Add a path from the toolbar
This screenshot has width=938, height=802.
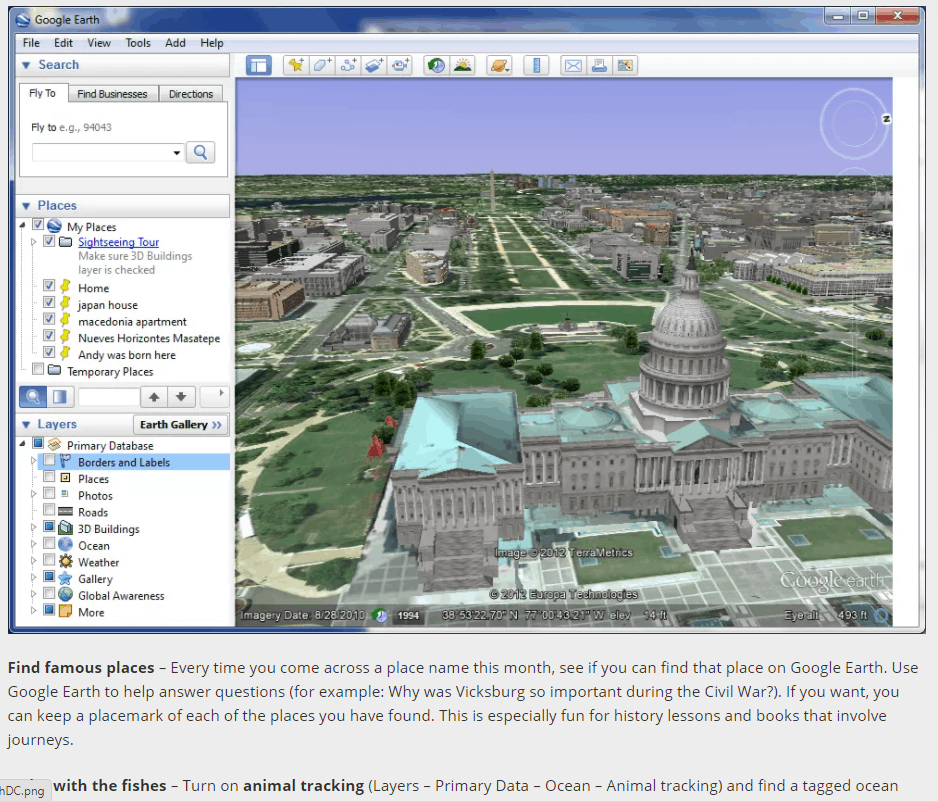pyautogui.click(x=348, y=65)
